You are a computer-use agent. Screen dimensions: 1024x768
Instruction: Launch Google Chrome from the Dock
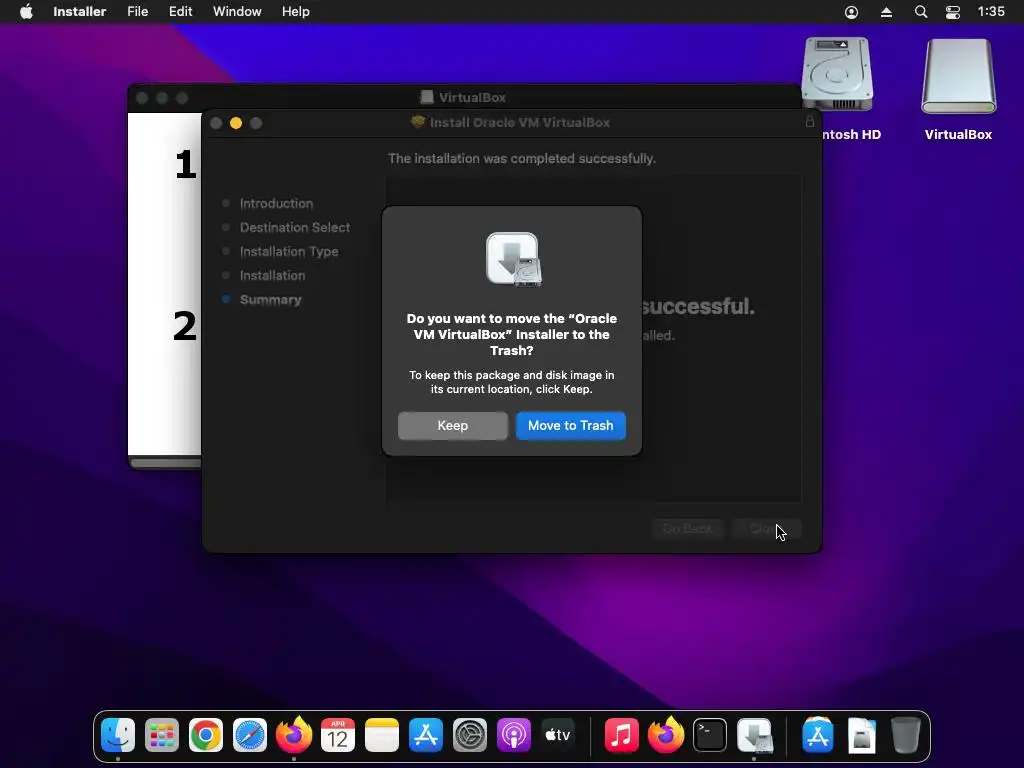pyautogui.click(x=206, y=735)
